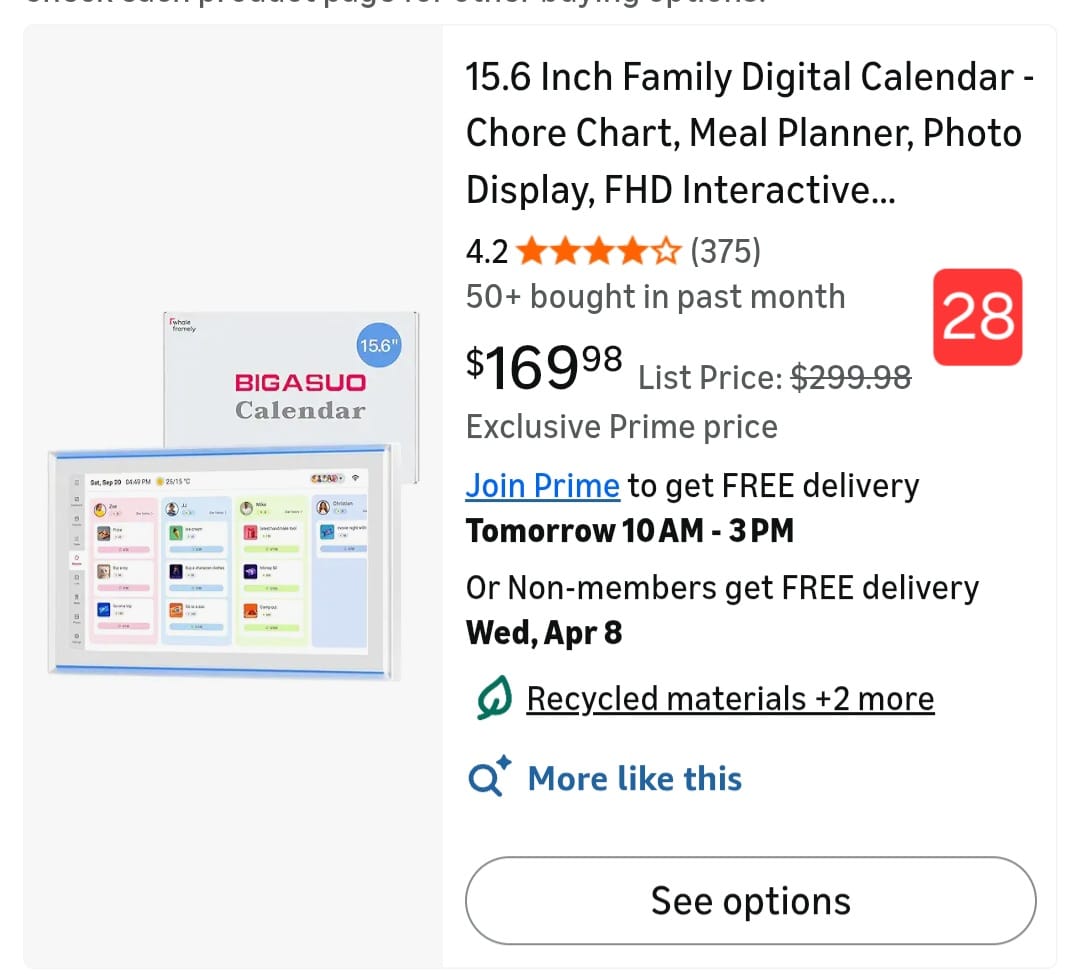
Task: Click the Exclusive Prime price text
Action: tap(621, 427)
